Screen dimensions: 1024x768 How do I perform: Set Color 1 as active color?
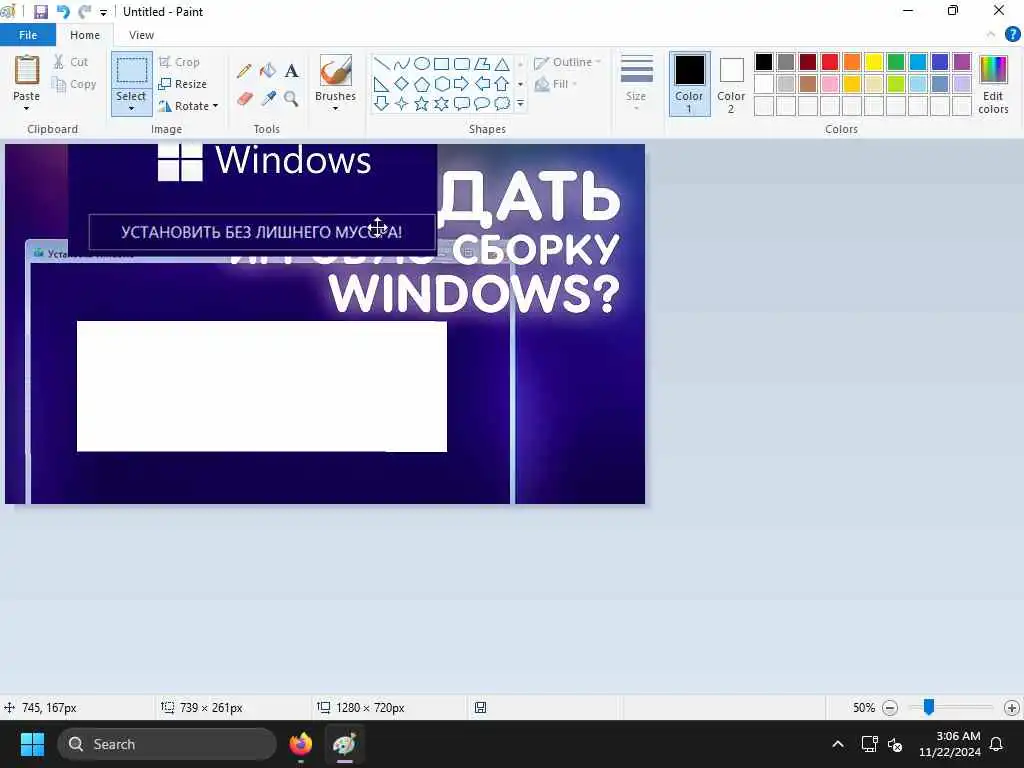coord(690,84)
